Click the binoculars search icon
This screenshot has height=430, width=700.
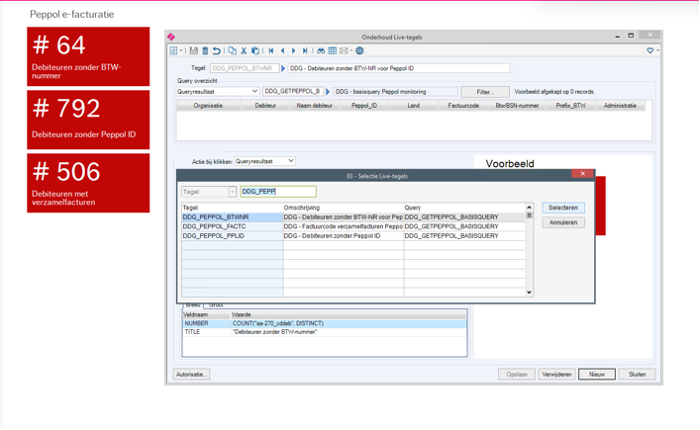[320, 50]
